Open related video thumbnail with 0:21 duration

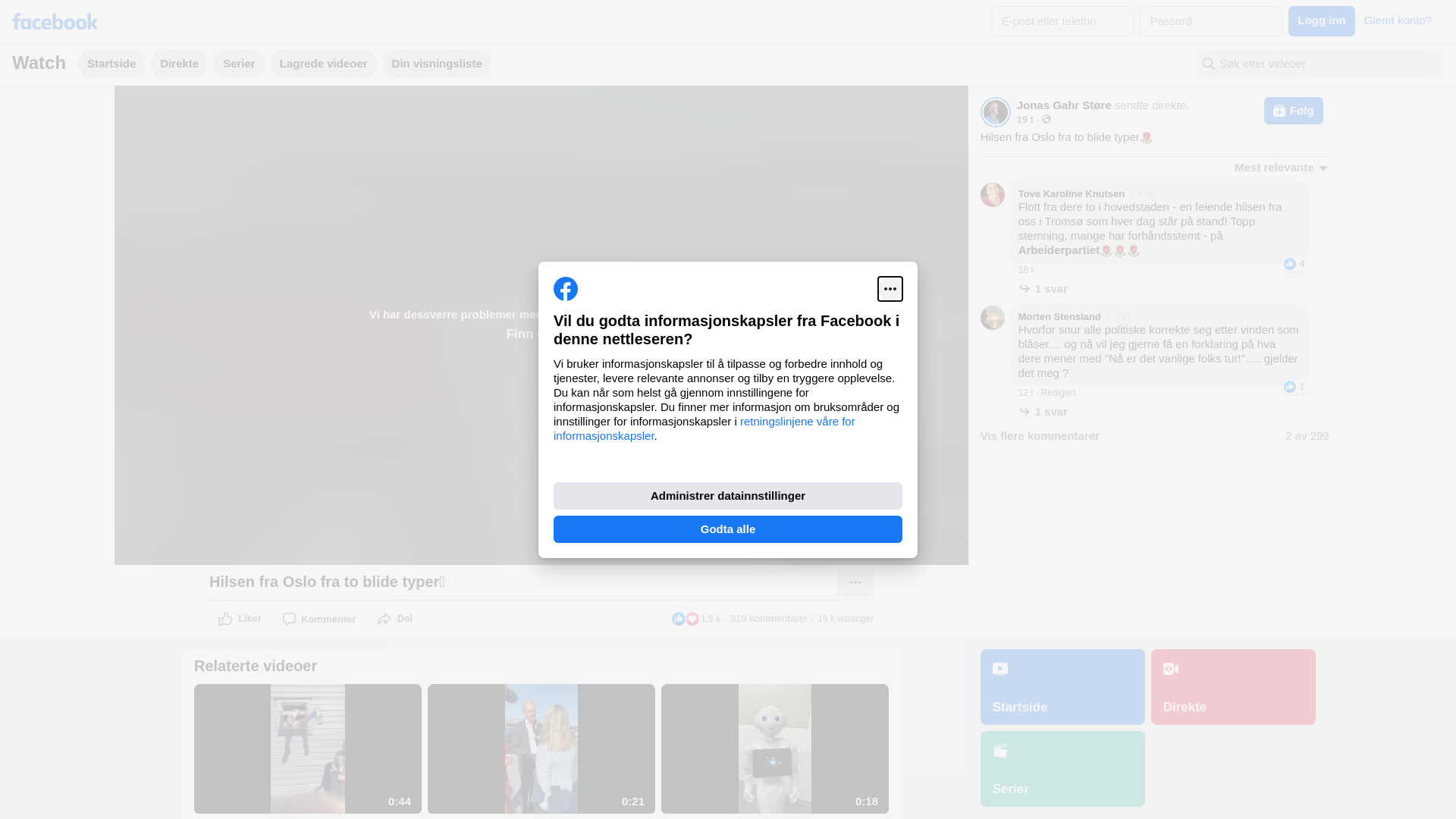click(541, 749)
